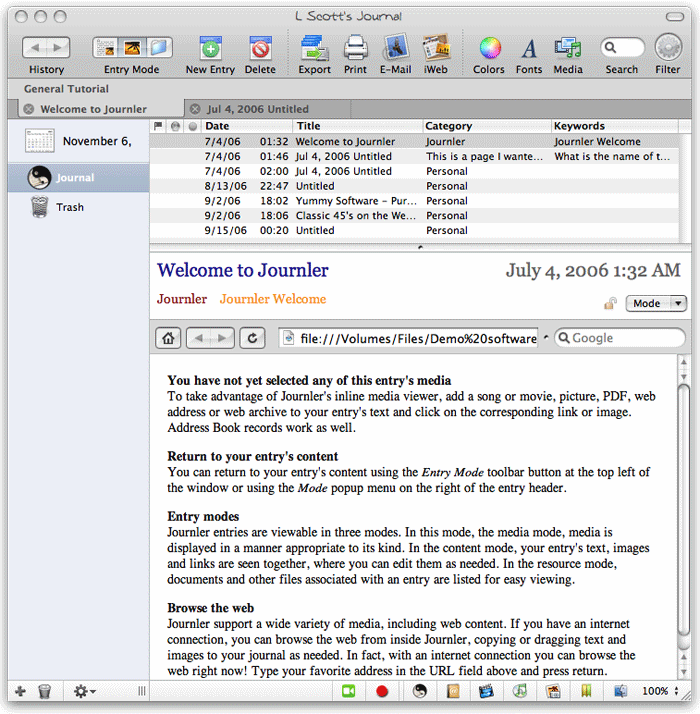
Task: Switch Entry Mode to media view
Action: tap(133, 47)
